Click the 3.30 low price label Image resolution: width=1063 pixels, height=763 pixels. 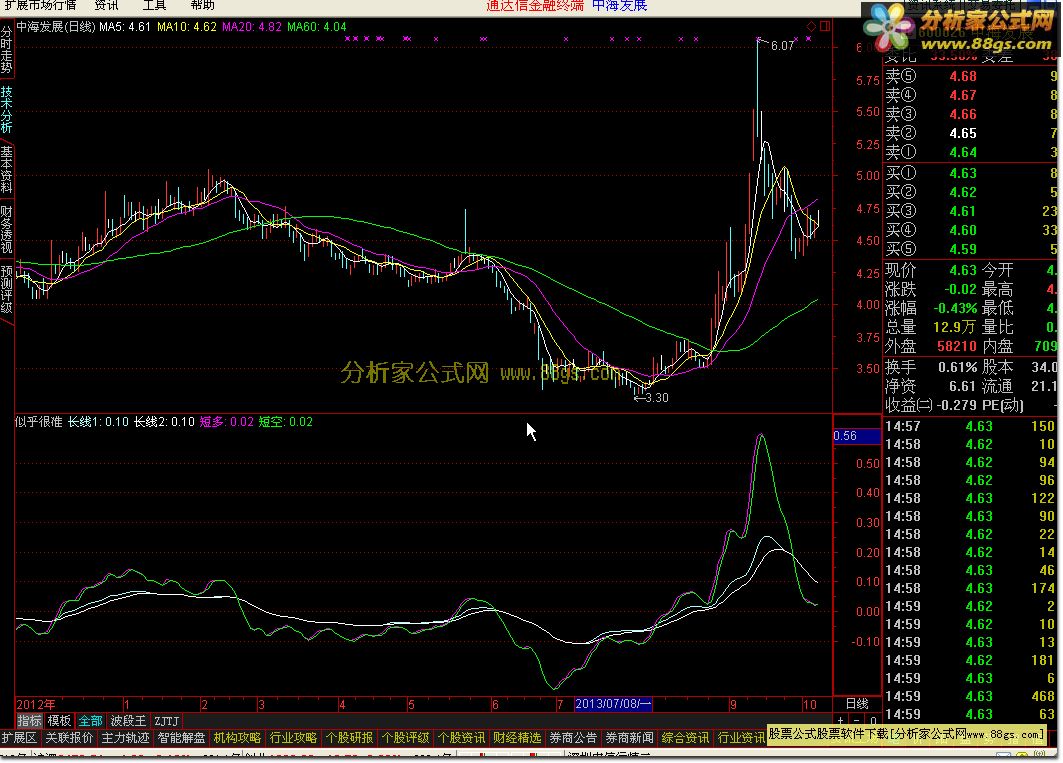coord(657,398)
